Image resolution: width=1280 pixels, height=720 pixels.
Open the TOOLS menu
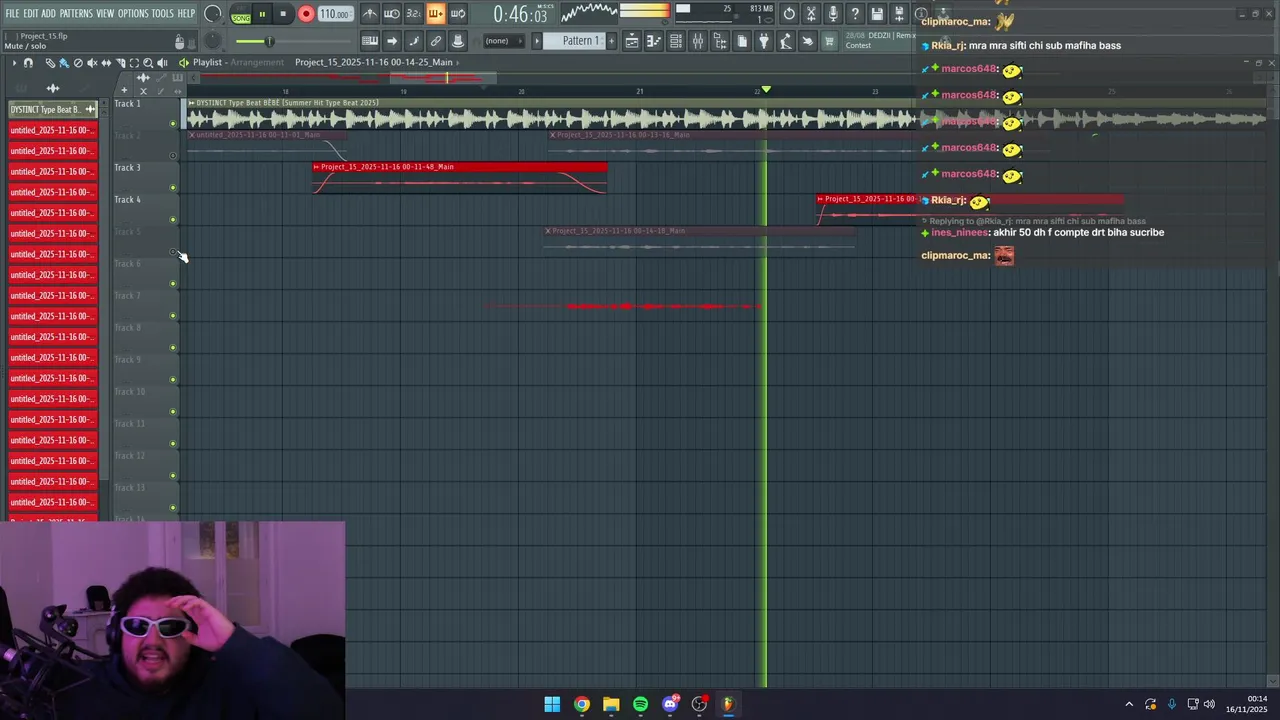click(x=163, y=13)
